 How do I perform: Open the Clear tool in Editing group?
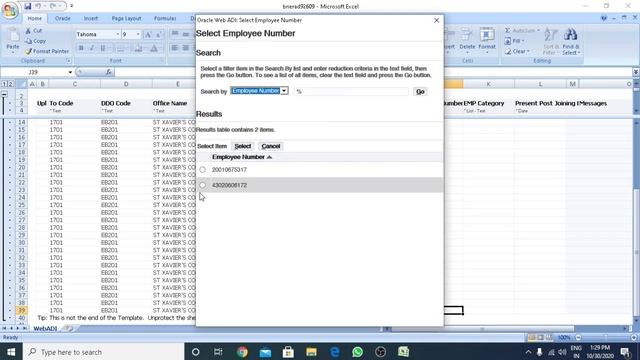click(517, 51)
